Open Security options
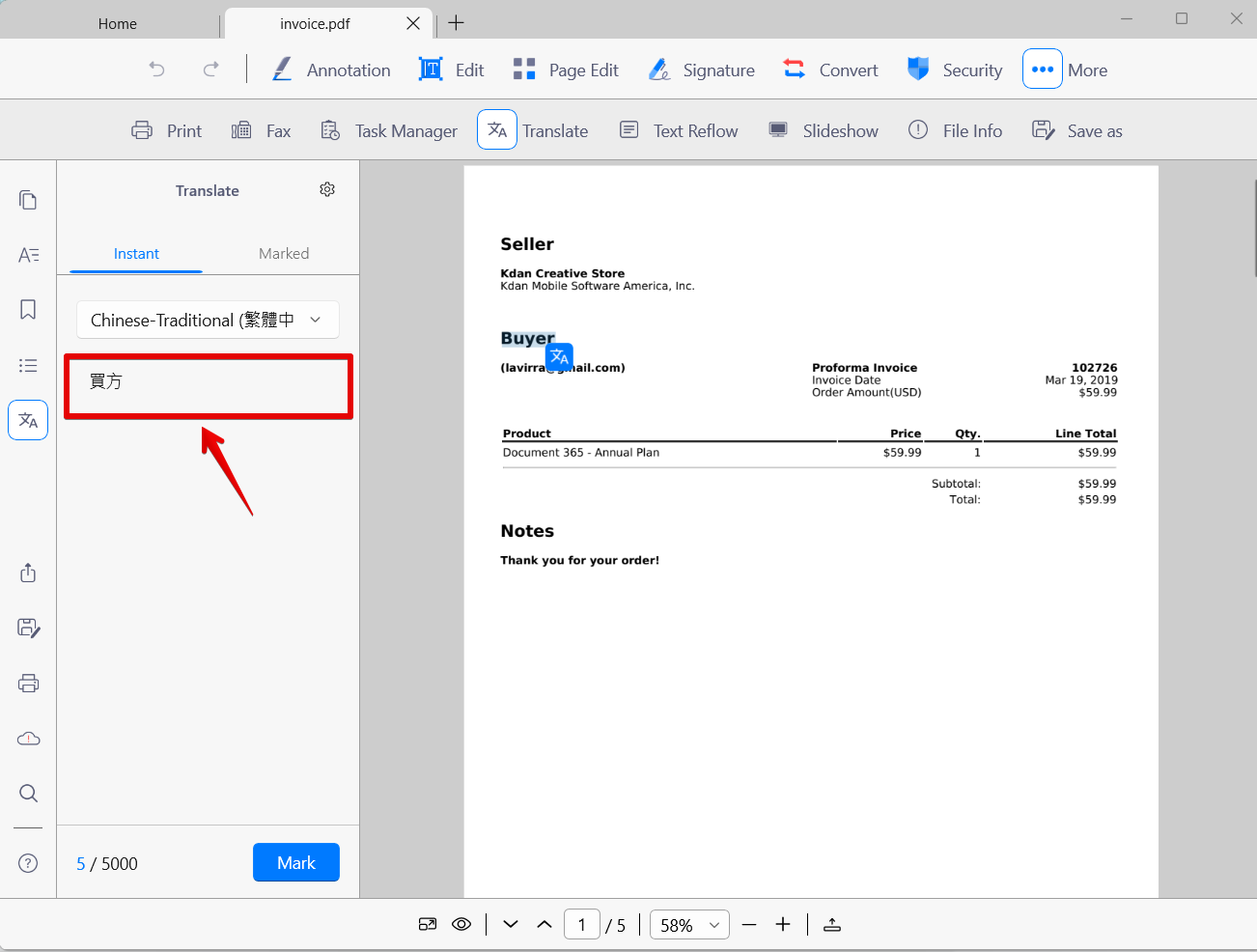The width and height of the screenshot is (1257, 952). click(x=955, y=70)
